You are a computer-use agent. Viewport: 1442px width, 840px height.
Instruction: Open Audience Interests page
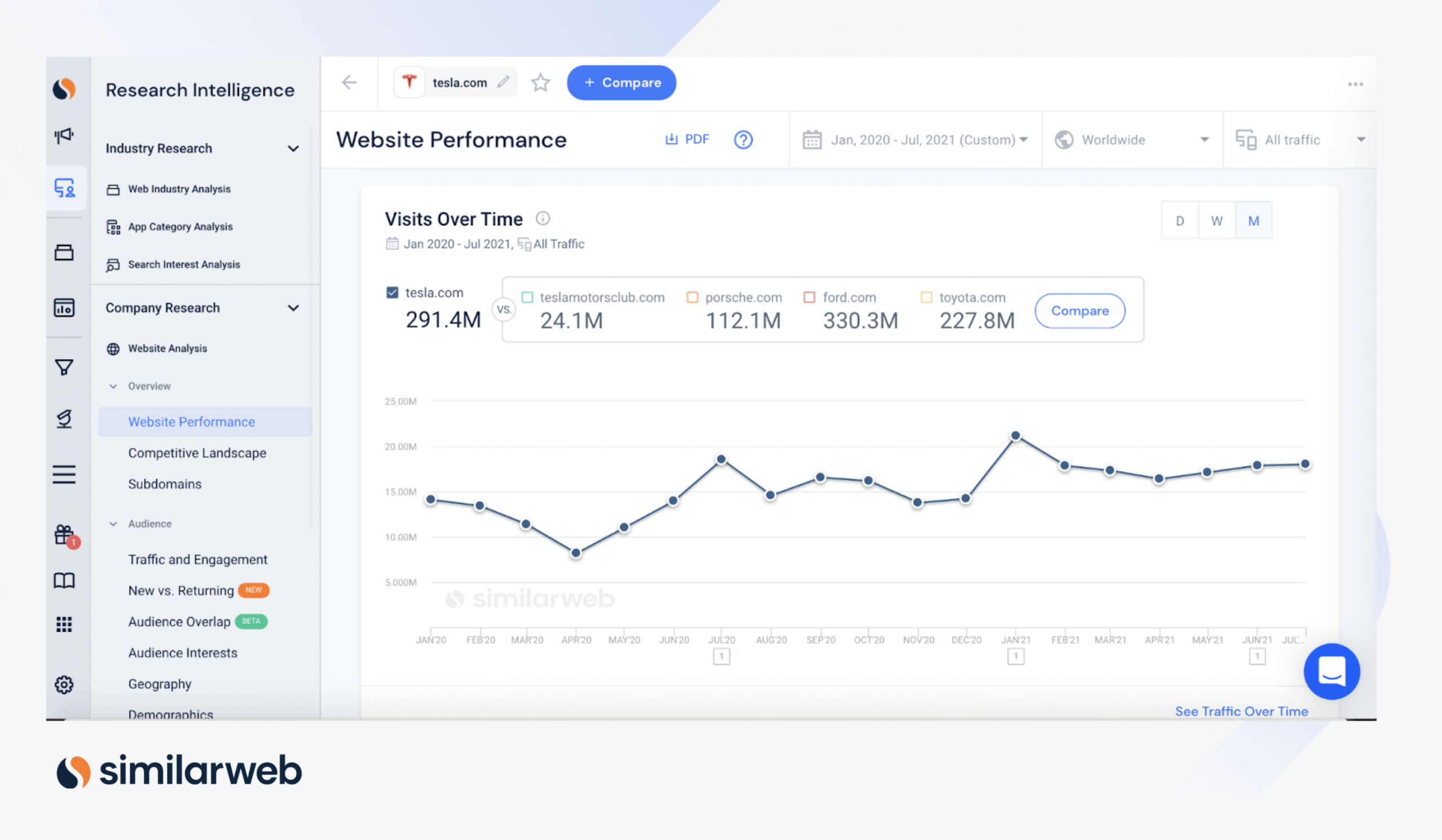pyautogui.click(x=183, y=653)
